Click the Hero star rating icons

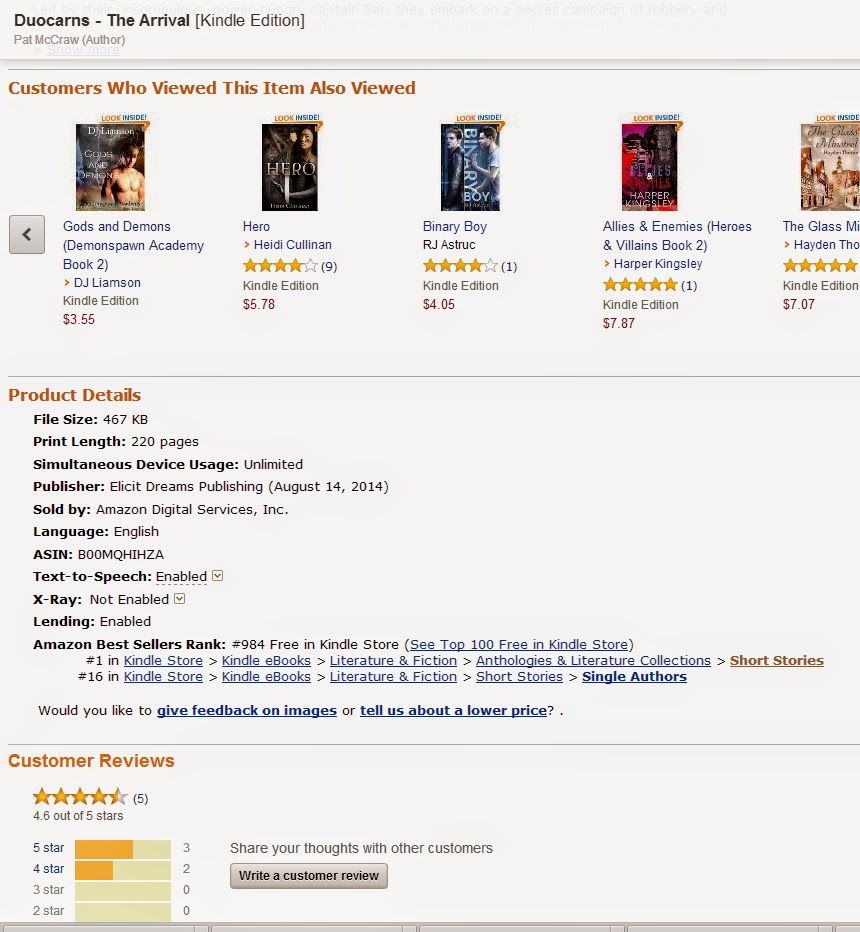point(281,266)
